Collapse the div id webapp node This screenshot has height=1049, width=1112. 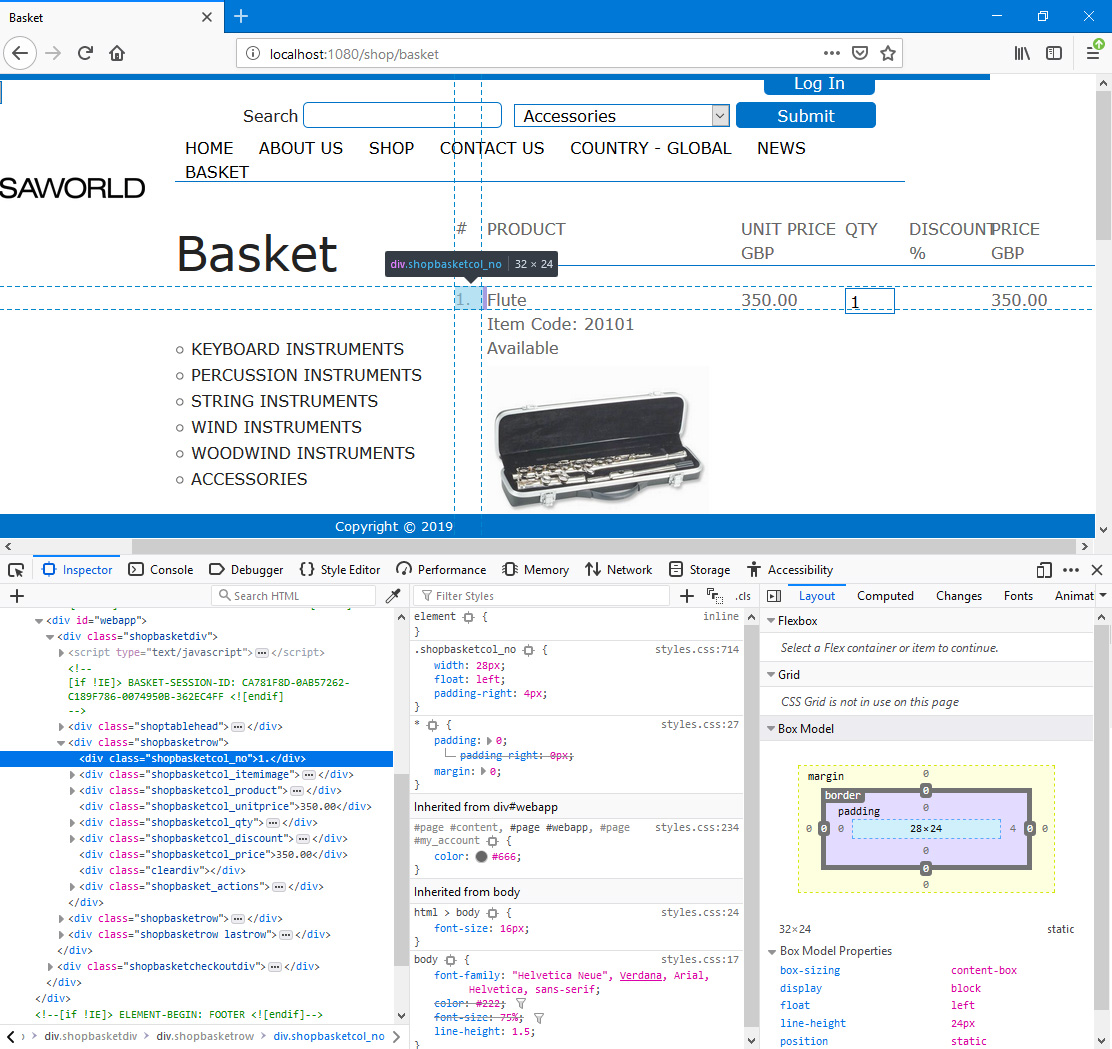pos(39,621)
